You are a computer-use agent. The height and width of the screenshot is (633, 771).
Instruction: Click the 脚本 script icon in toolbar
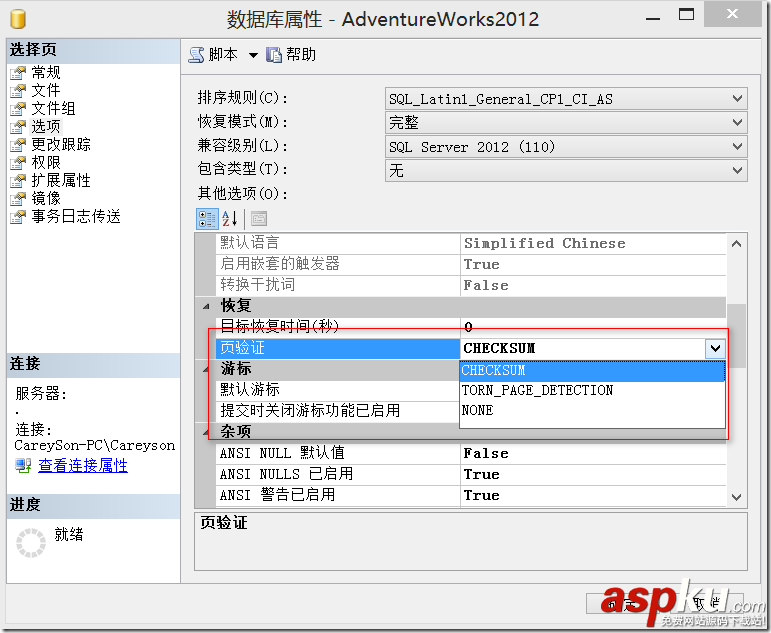click(196, 55)
